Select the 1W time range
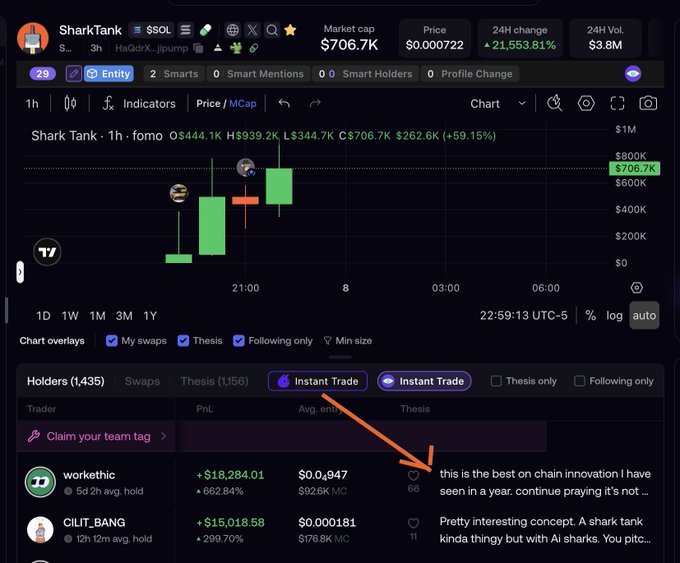The width and height of the screenshot is (680, 563). [70, 316]
